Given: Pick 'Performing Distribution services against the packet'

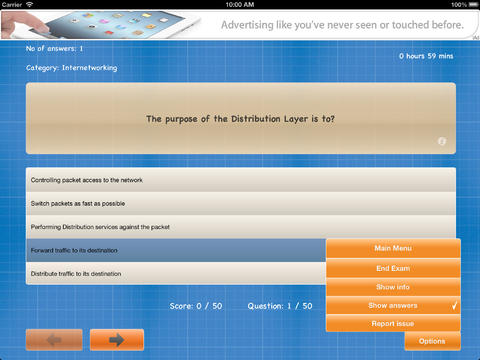Looking at the screenshot, I should coord(241,227).
